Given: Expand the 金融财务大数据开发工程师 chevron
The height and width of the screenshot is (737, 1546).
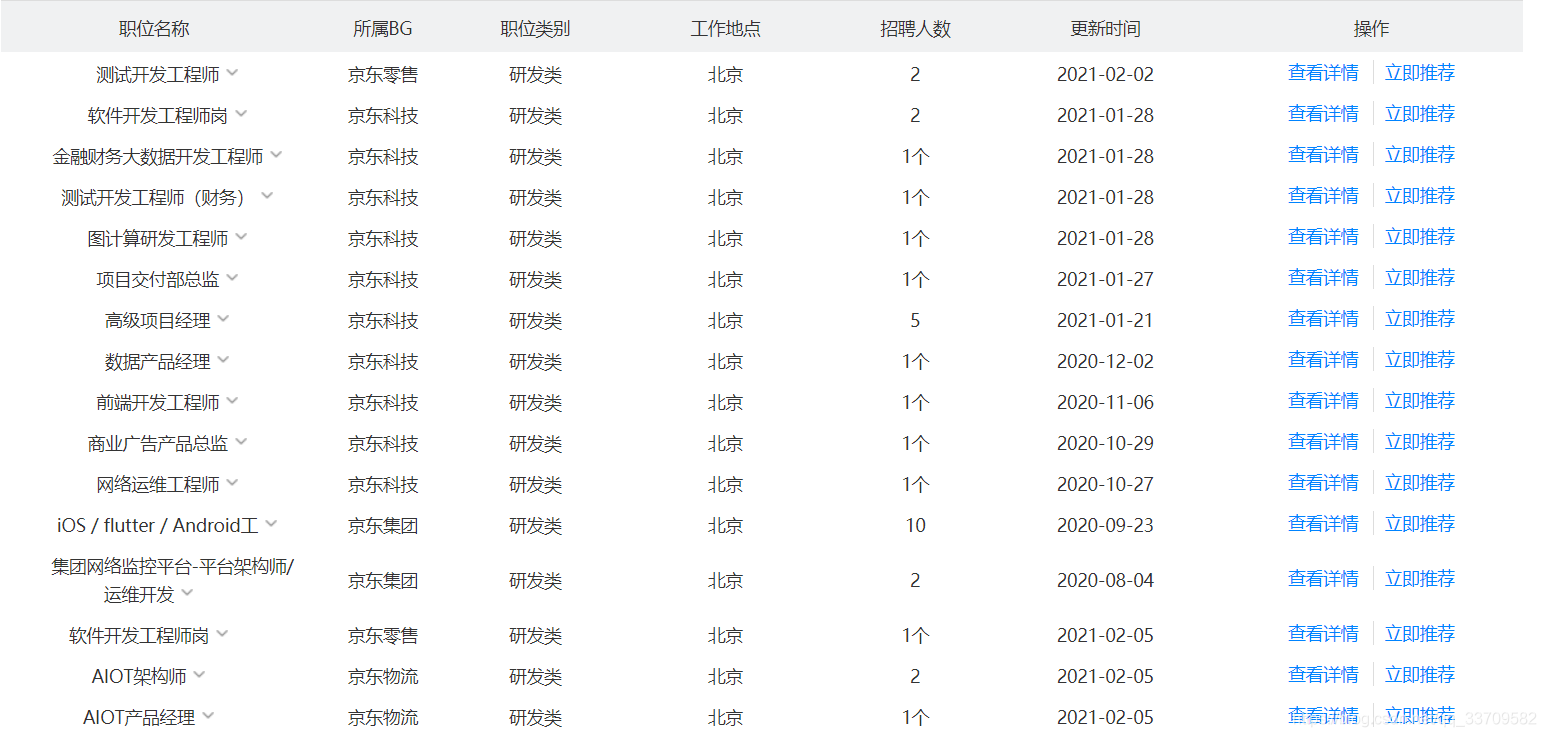Looking at the screenshot, I should (x=276, y=154).
